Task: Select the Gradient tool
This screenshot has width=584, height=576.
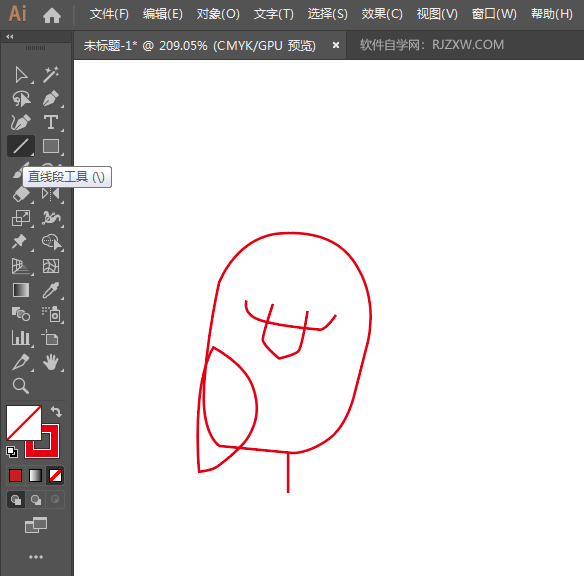Action: click(21, 290)
